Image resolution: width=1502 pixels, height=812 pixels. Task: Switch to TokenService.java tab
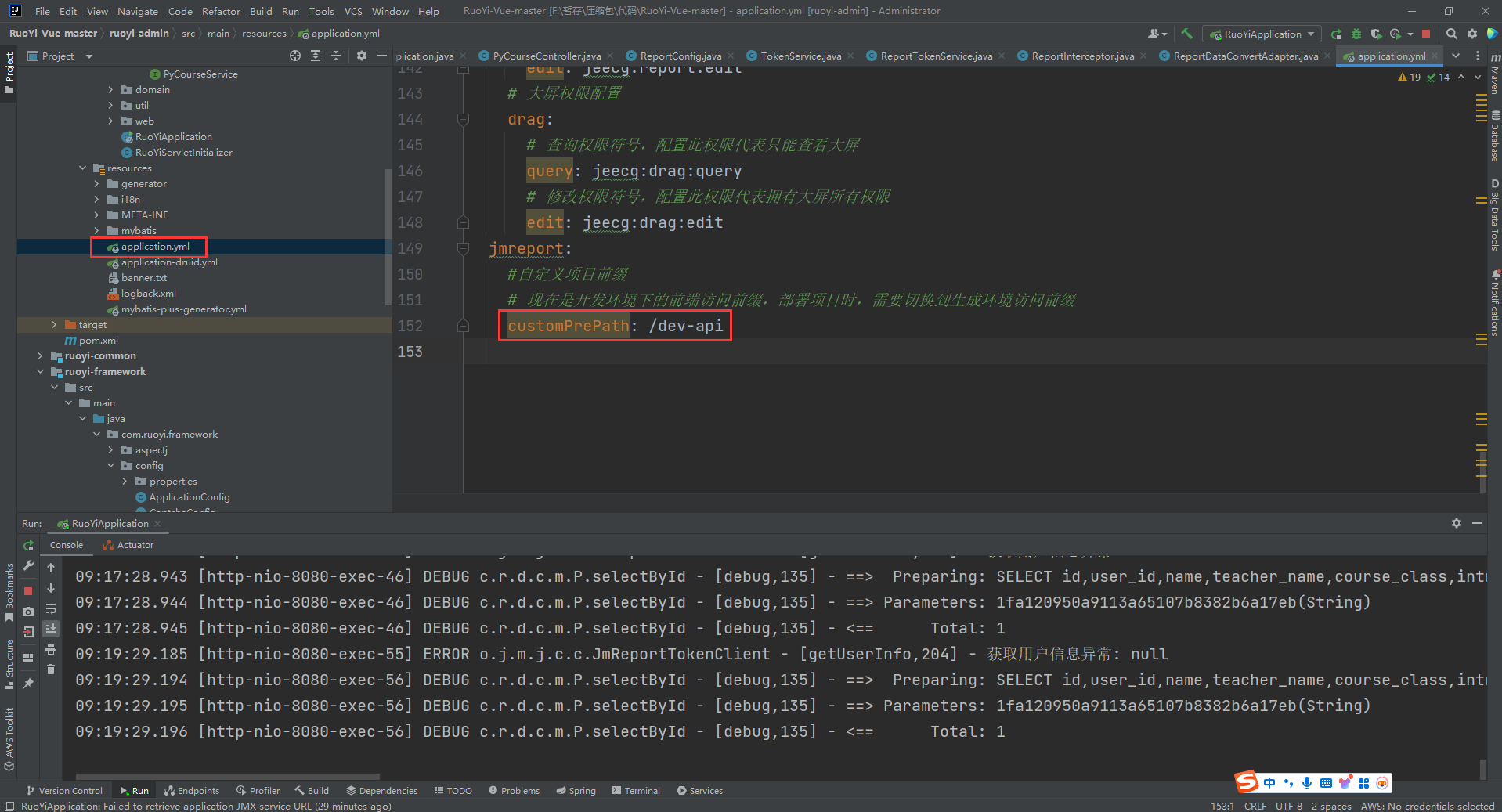click(x=800, y=56)
